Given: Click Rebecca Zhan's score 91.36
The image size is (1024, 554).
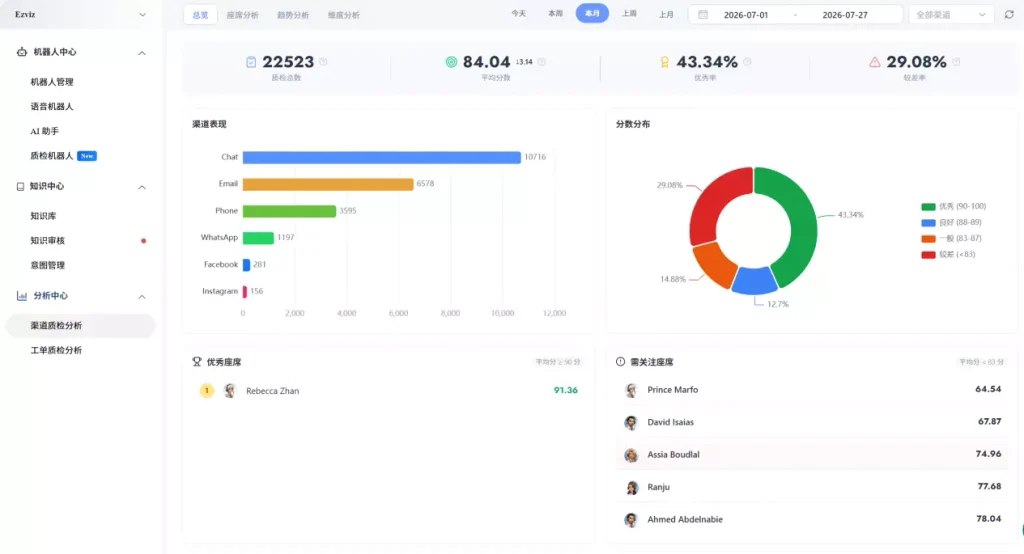Looking at the screenshot, I should click(x=566, y=390).
